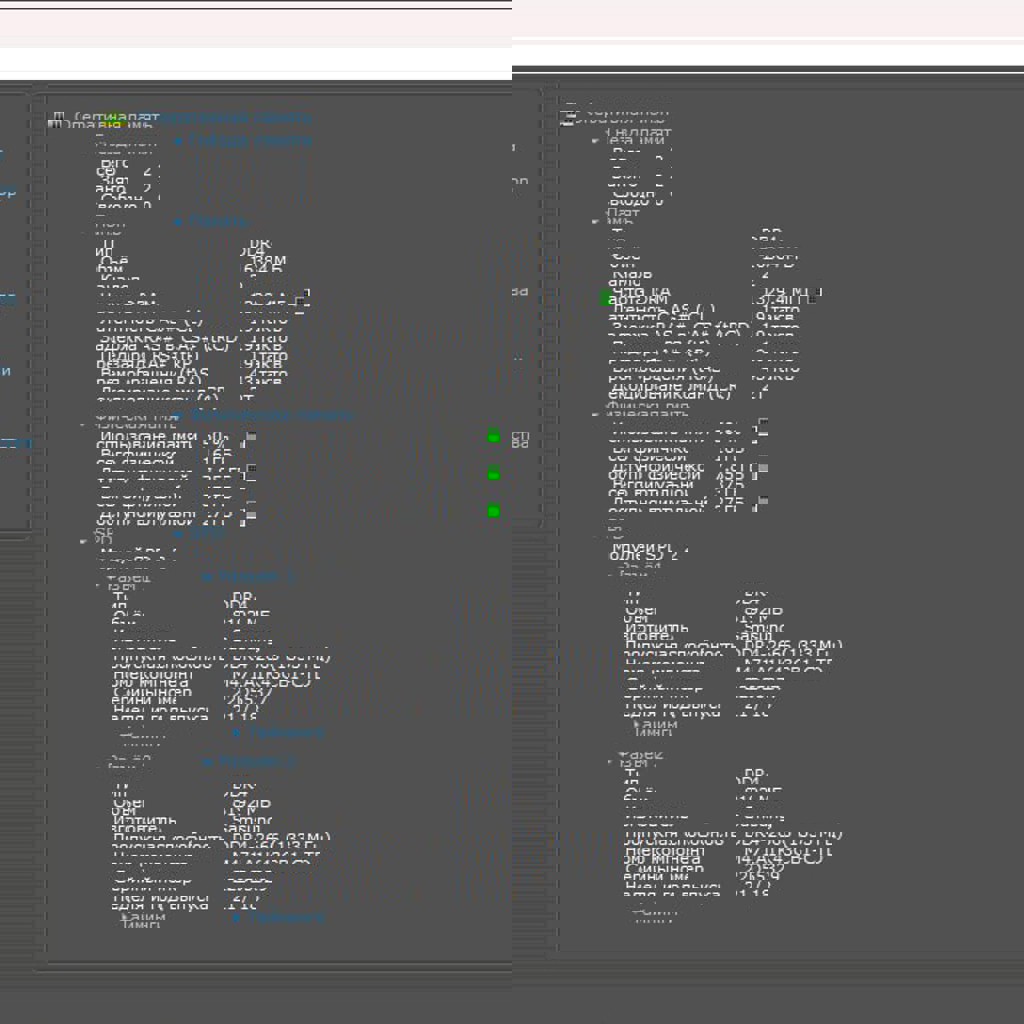Click the memory icon in left panel header
The height and width of the screenshot is (1024, 1024).
(x=57, y=119)
